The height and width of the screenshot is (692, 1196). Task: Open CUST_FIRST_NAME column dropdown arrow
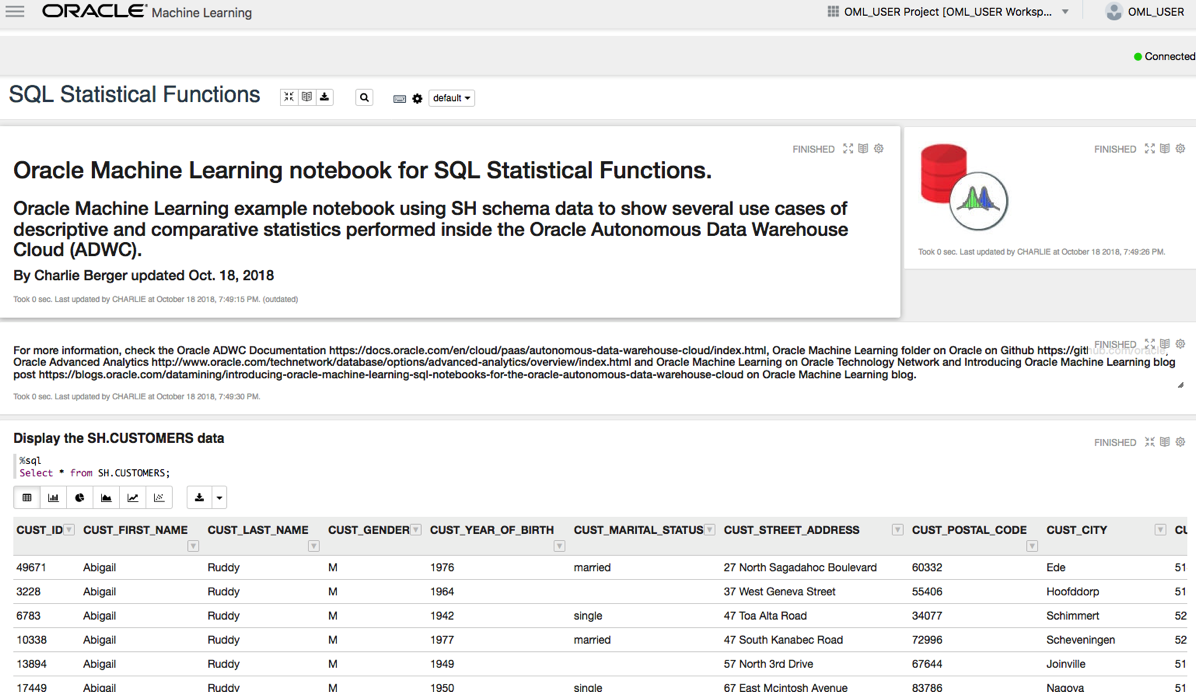coord(193,546)
